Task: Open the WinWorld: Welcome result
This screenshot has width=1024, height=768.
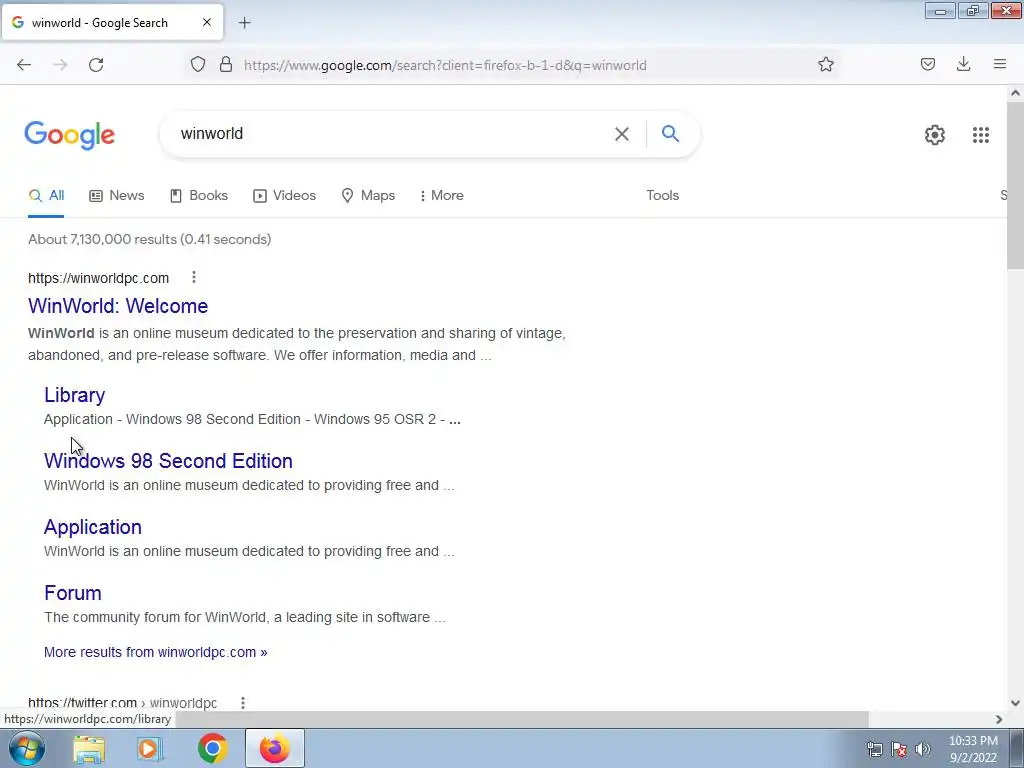Action: click(x=118, y=306)
